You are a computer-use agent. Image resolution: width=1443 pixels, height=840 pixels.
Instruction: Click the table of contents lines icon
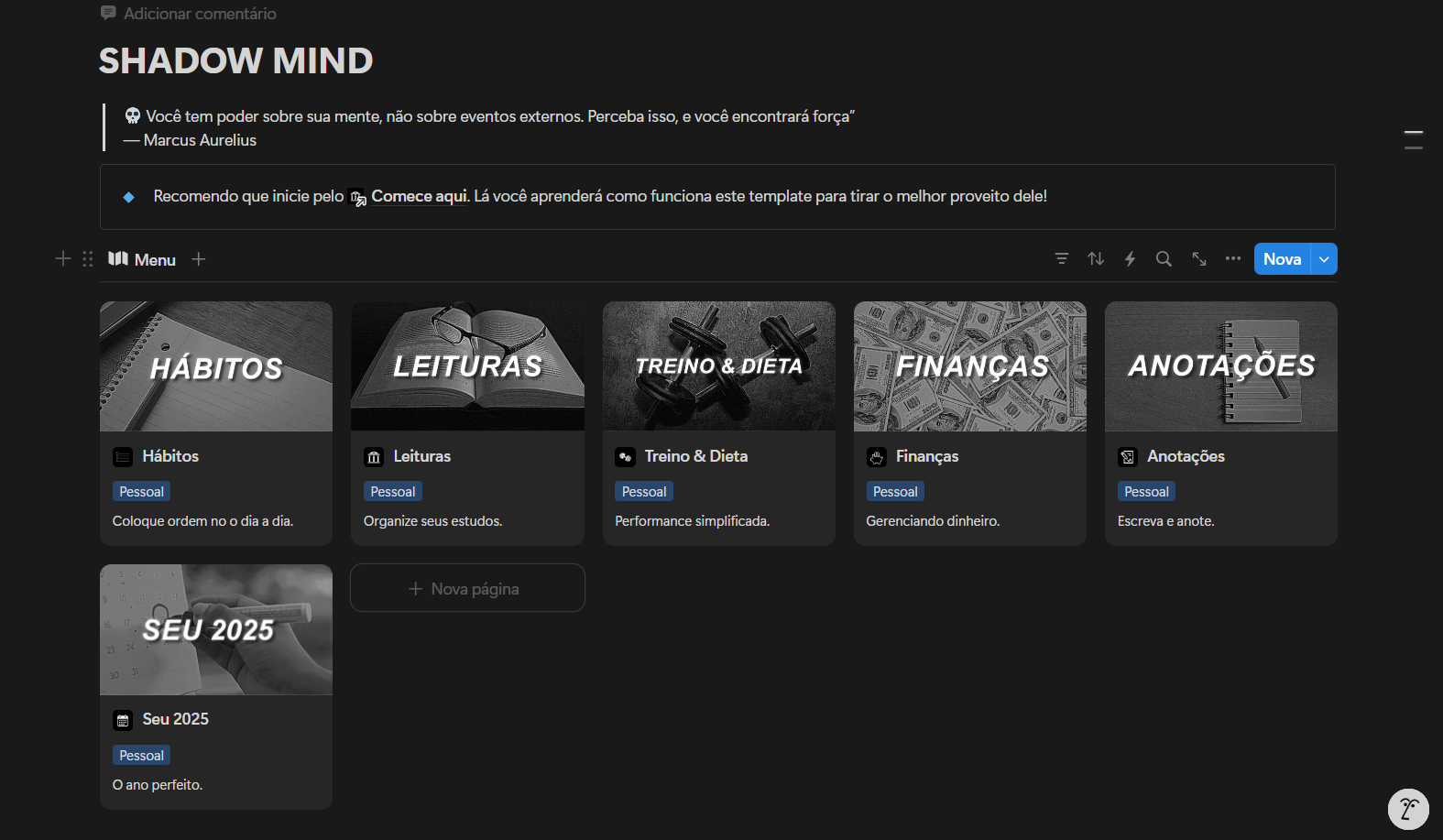(1414, 139)
